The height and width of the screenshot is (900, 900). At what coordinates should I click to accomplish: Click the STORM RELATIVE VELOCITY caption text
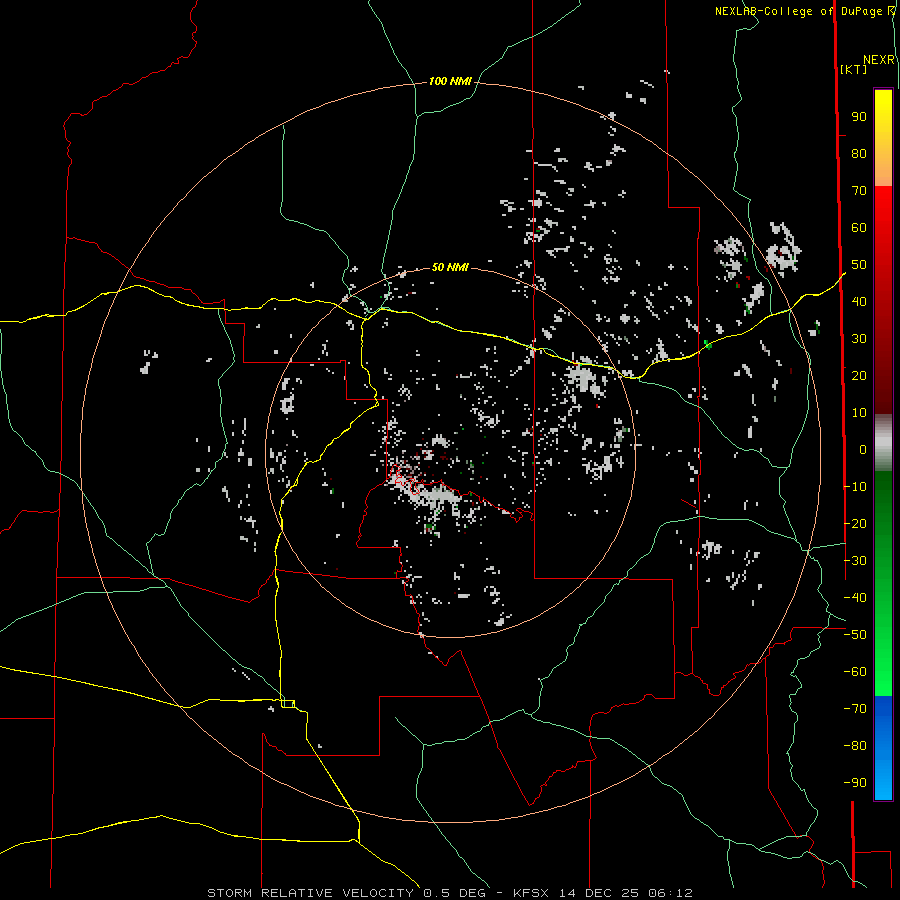point(310,893)
